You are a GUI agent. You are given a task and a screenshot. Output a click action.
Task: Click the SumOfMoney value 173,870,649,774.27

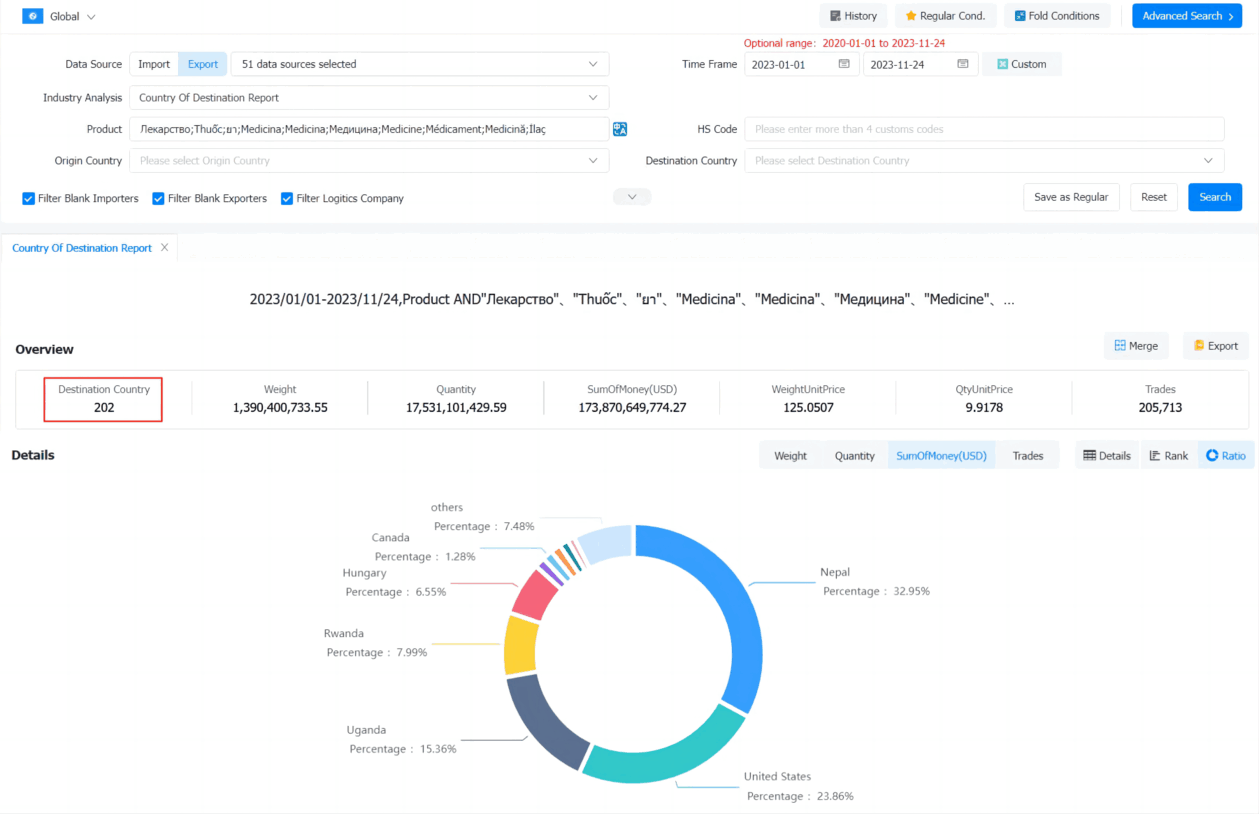coord(632,408)
